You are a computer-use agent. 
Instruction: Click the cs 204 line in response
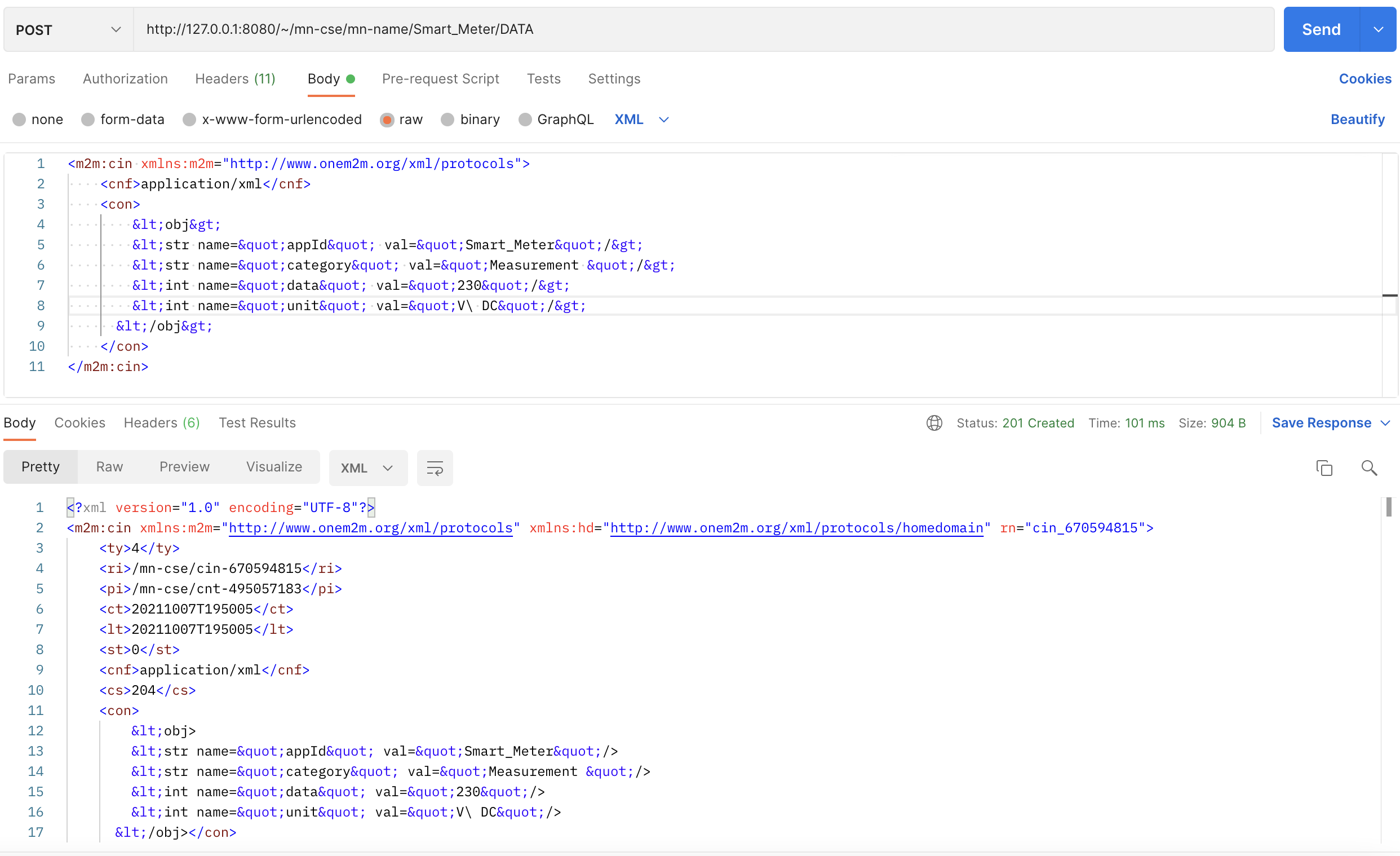(x=148, y=690)
